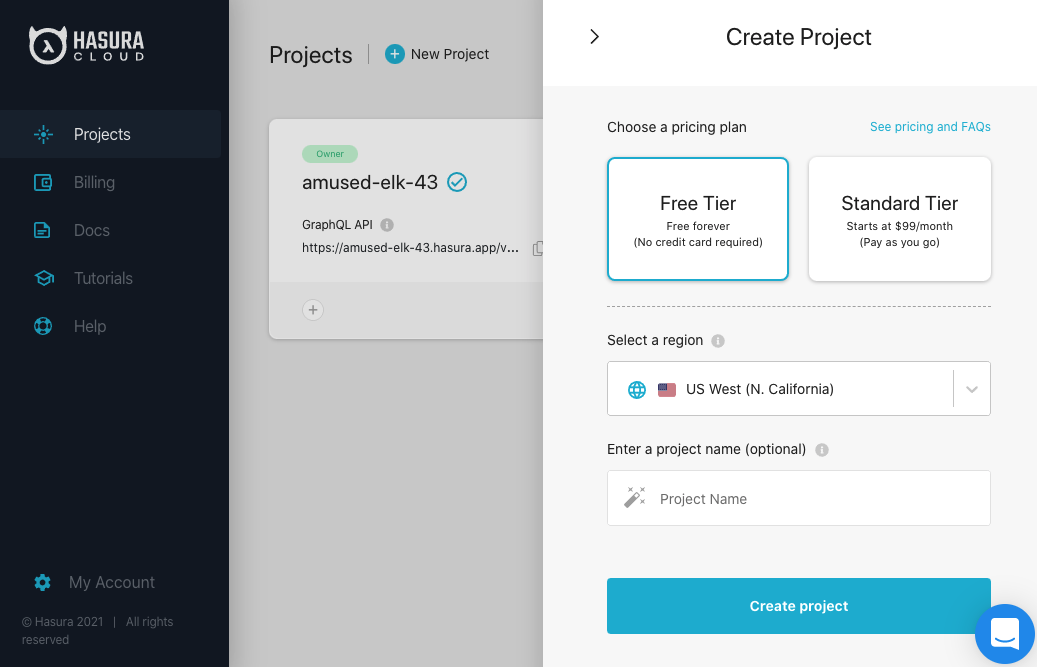Image resolution: width=1037 pixels, height=667 pixels.
Task: Expand the project card with the plus button
Action: pos(313,310)
